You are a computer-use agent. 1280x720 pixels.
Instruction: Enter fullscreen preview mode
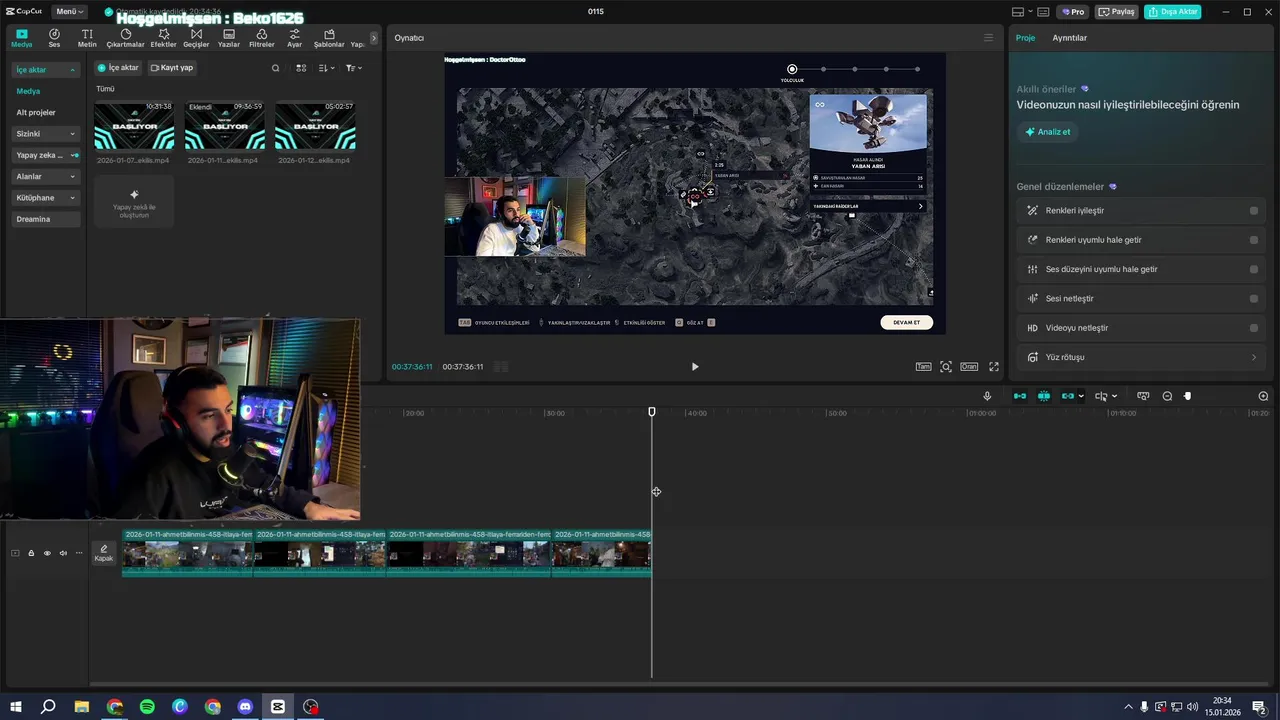(x=994, y=367)
